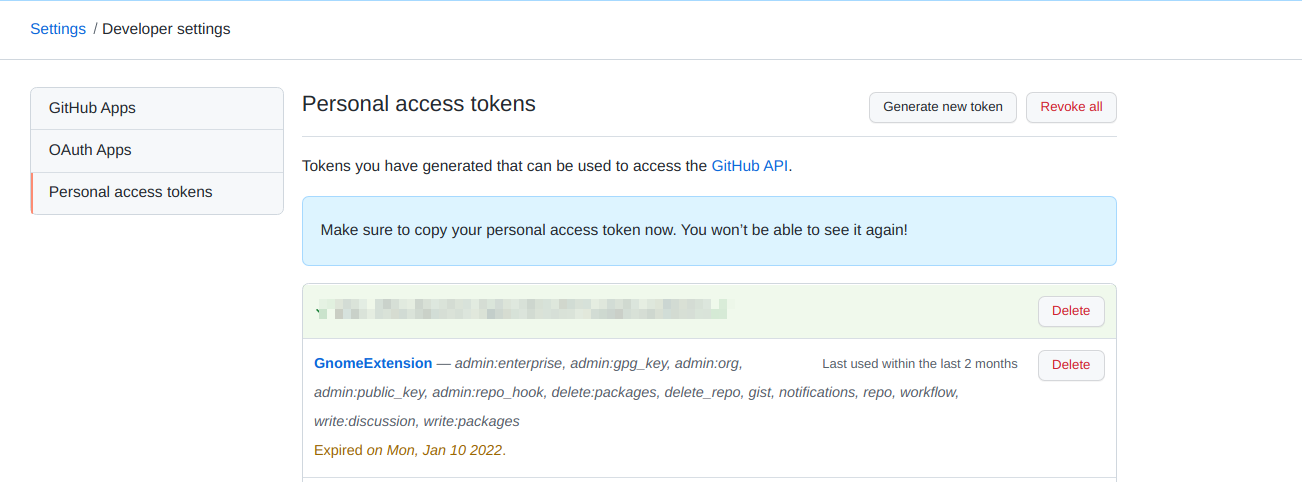Click the Developer settings breadcrumb text
Viewport: 1302px width, 482px height.
(166, 29)
